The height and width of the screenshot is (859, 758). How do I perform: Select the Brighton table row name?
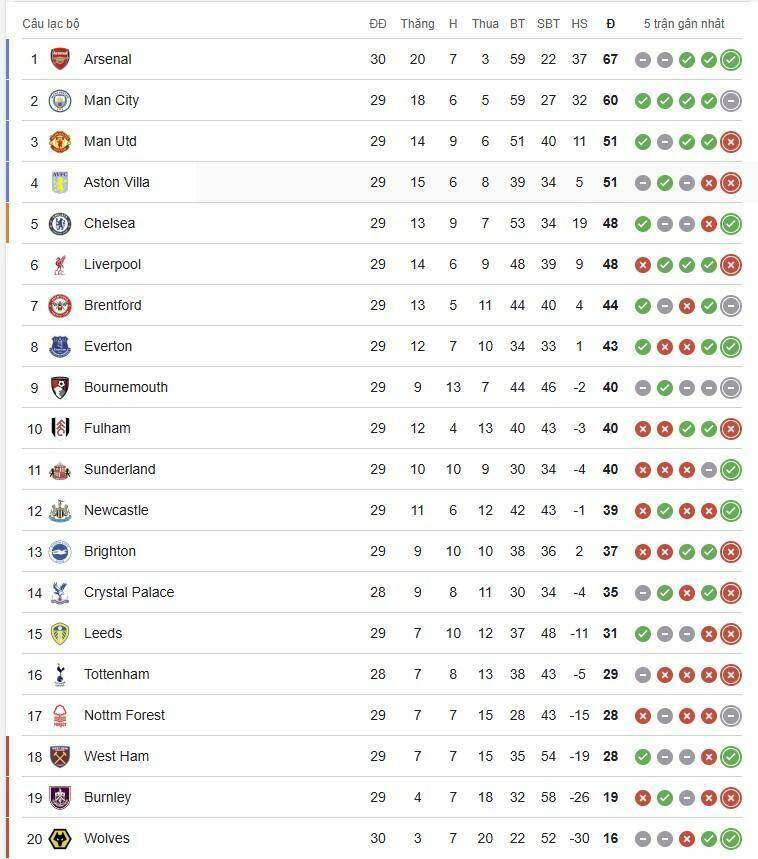109,551
